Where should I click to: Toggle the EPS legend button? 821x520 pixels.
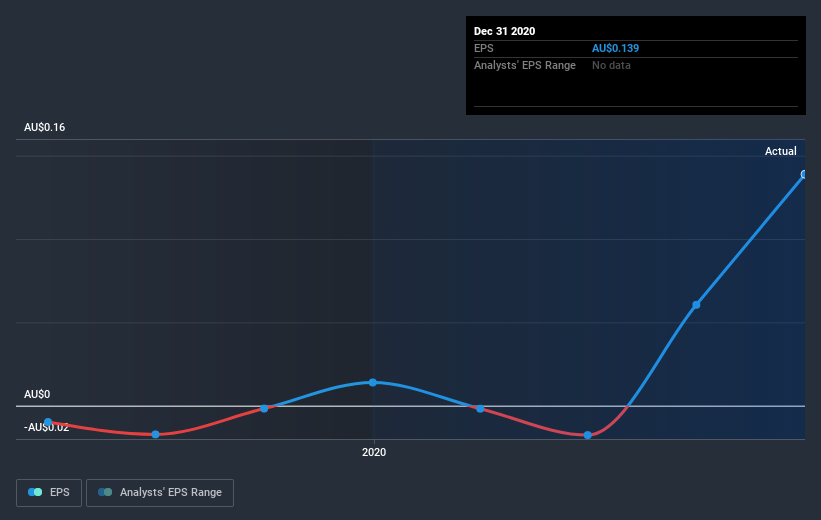[49, 492]
